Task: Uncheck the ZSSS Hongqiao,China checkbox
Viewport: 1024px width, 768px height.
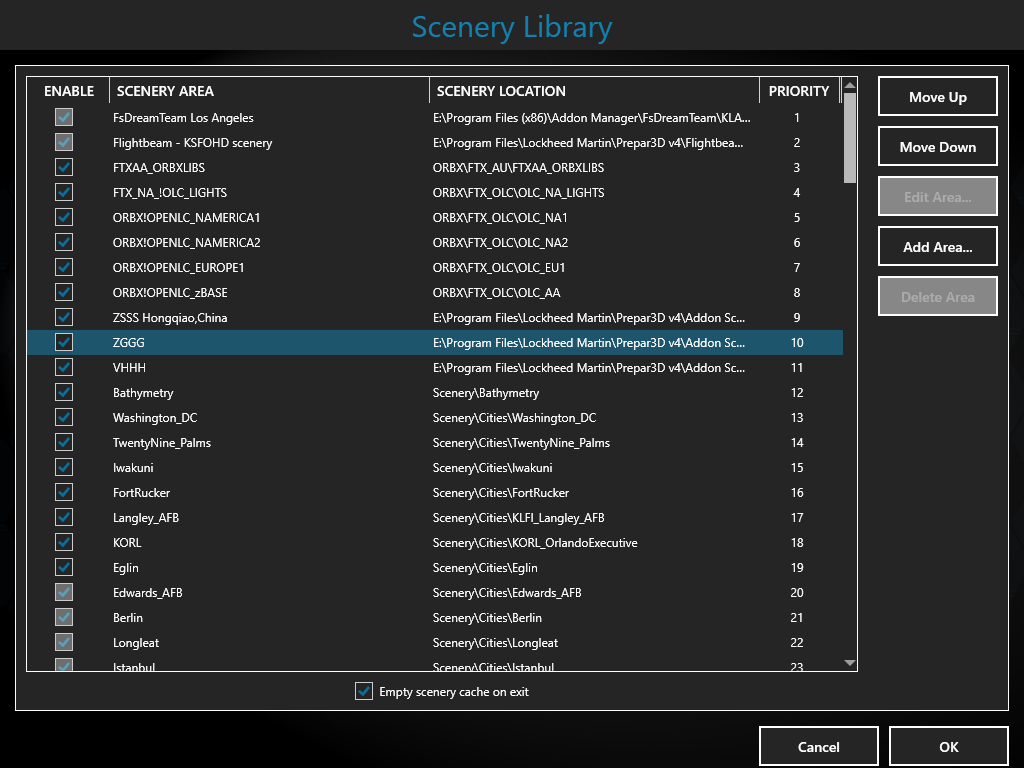Action: (64, 318)
